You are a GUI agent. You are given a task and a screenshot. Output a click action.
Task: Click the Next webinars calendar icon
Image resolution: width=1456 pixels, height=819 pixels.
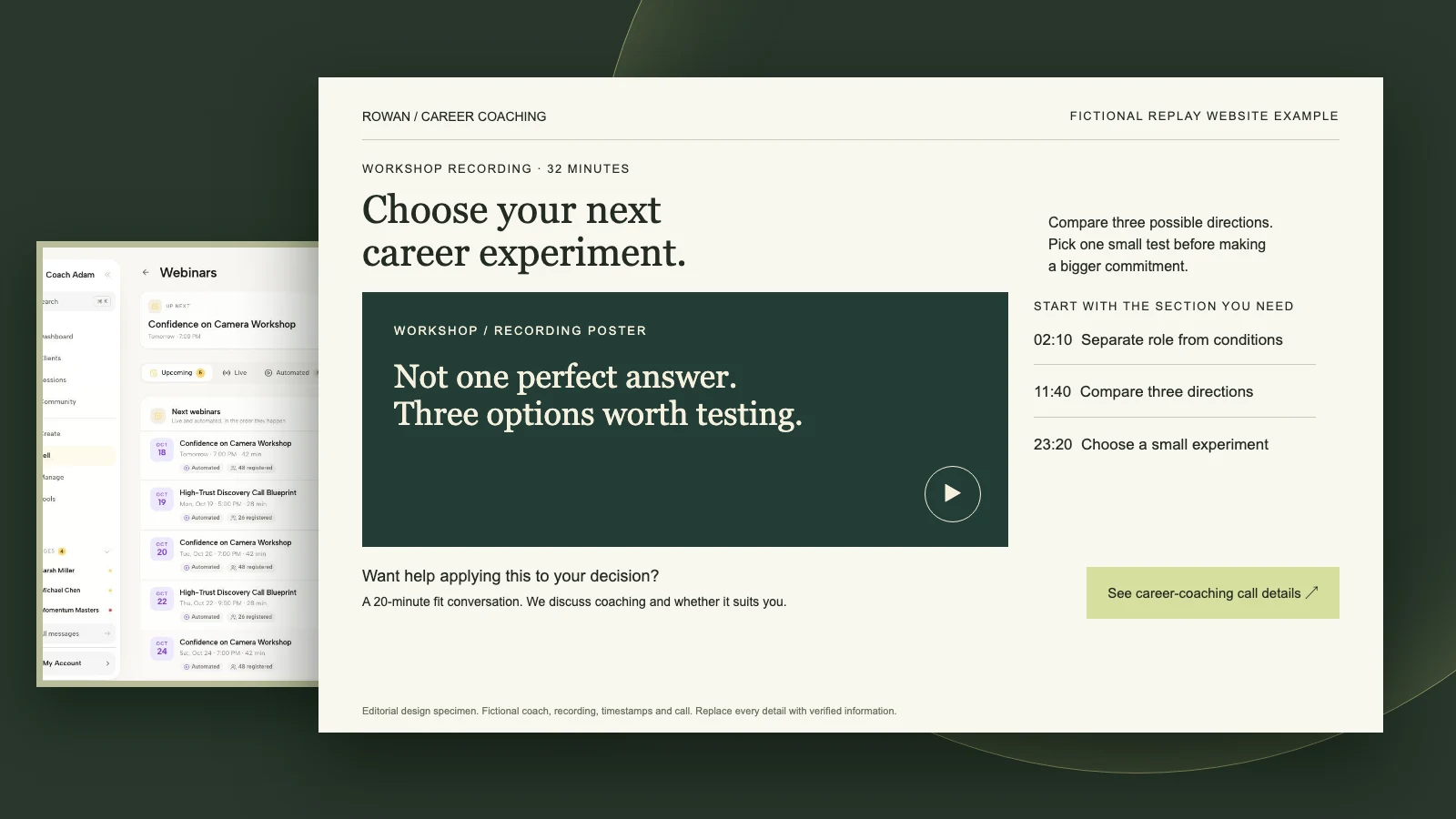[x=157, y=415]
